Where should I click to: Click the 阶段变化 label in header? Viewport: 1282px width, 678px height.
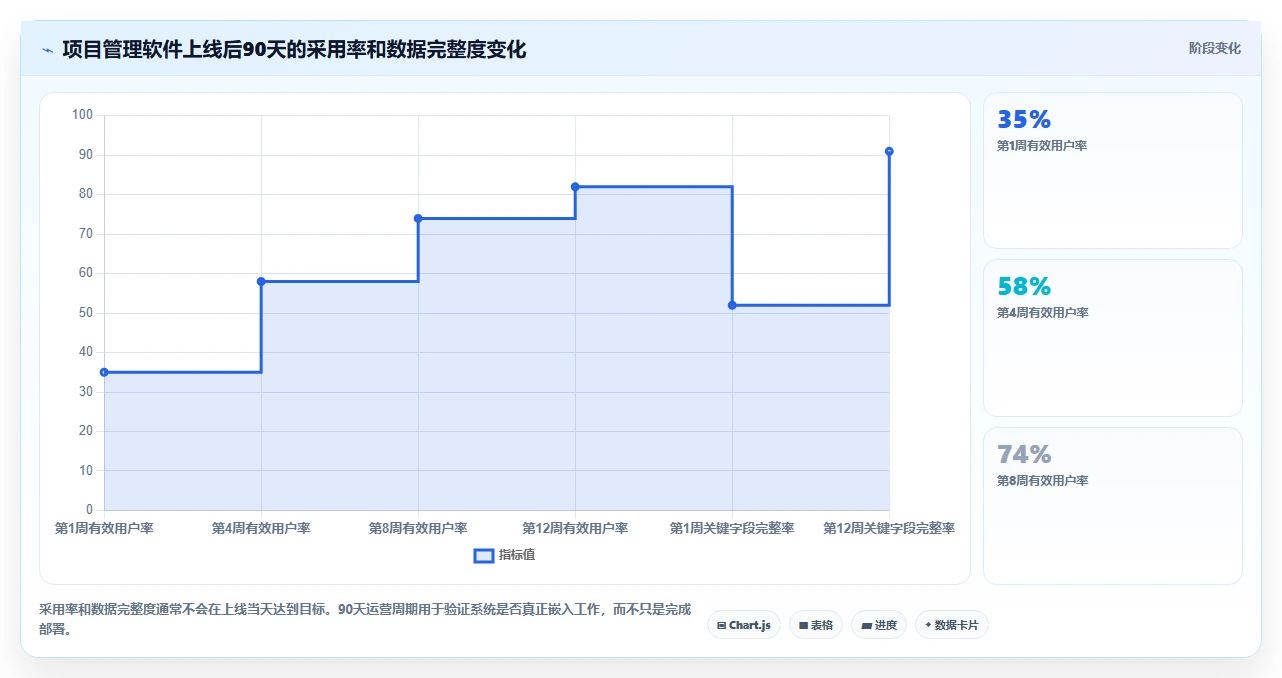coord(1215,48)
